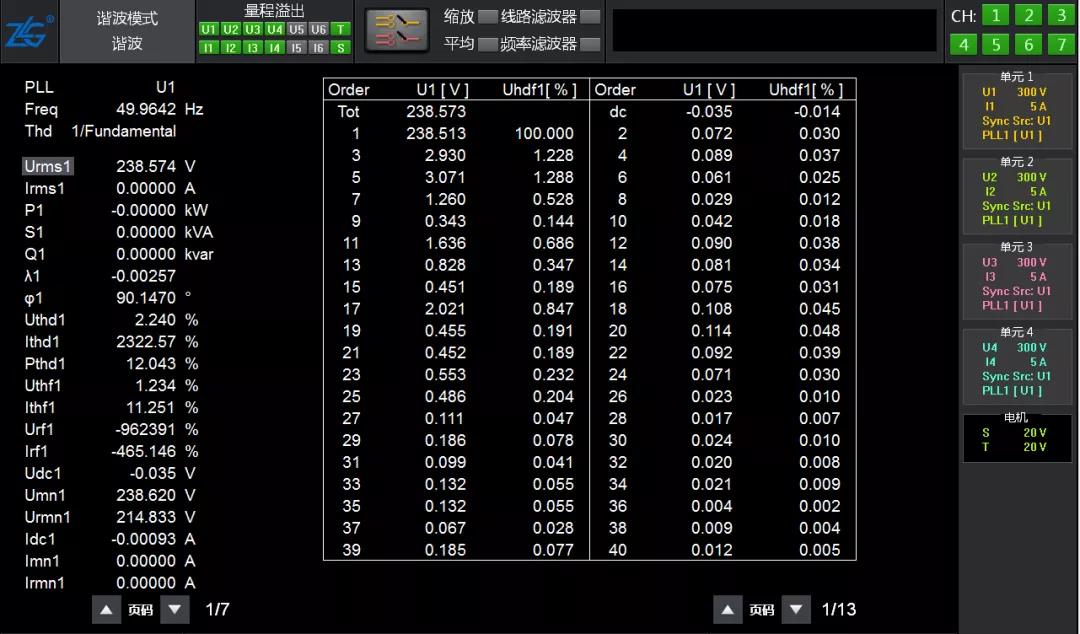Toggle the 平均 (average) indicator
1080x634 pixels.
[x=487, y=44]
